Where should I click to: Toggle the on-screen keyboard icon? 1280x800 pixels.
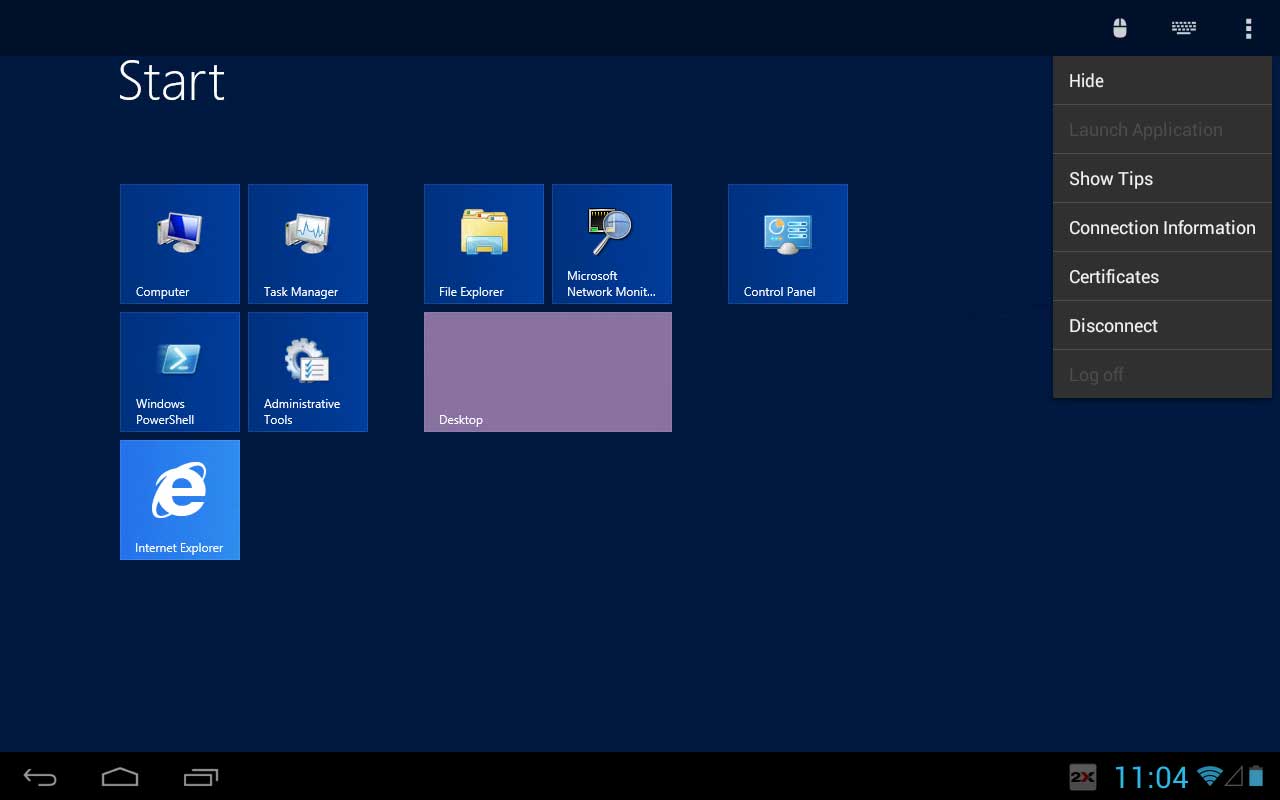(1184, 28)
